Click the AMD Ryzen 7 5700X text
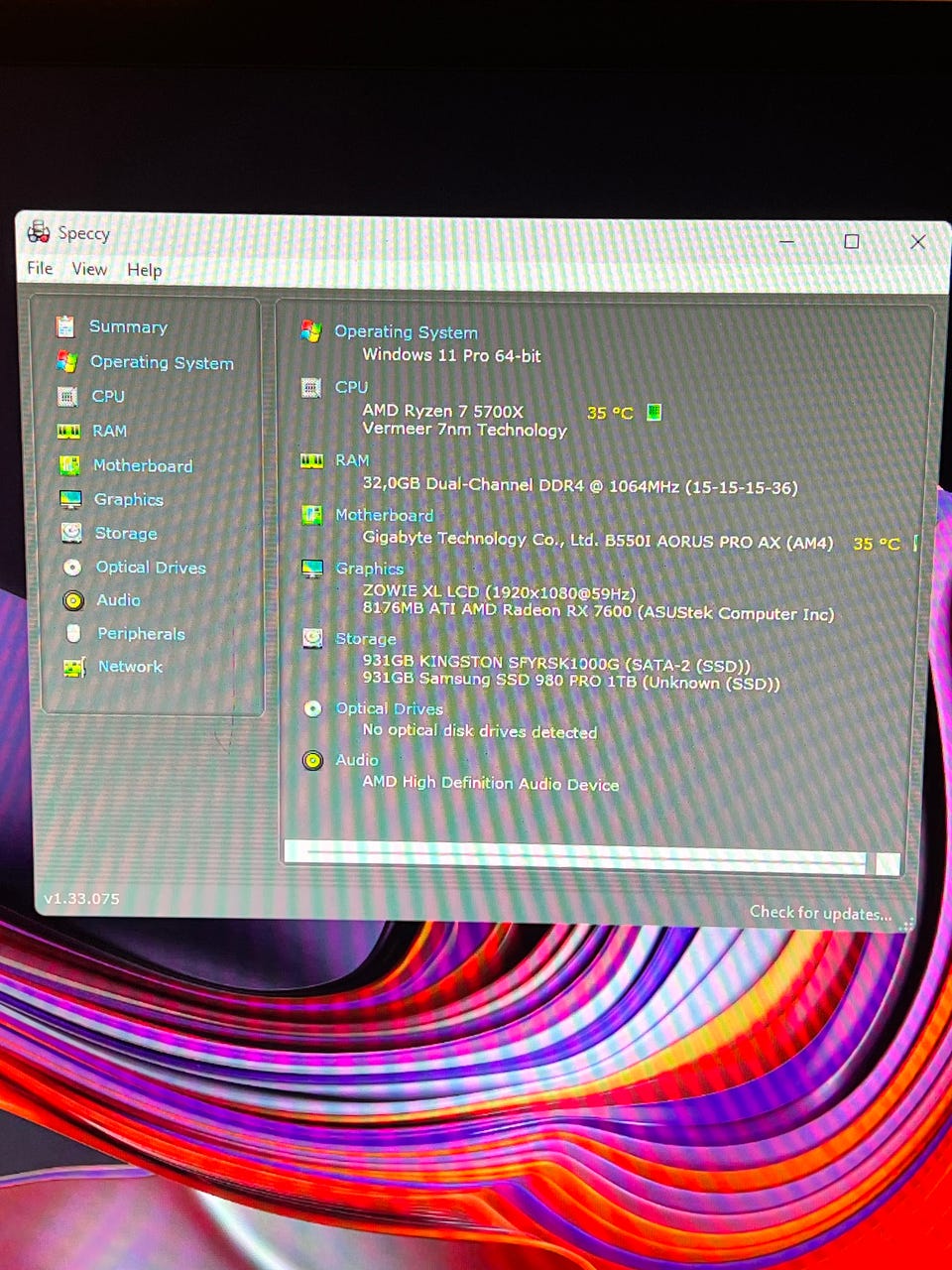Image resolution: width=952 pixels, height=1270 pixels. (x=442, y=410)
